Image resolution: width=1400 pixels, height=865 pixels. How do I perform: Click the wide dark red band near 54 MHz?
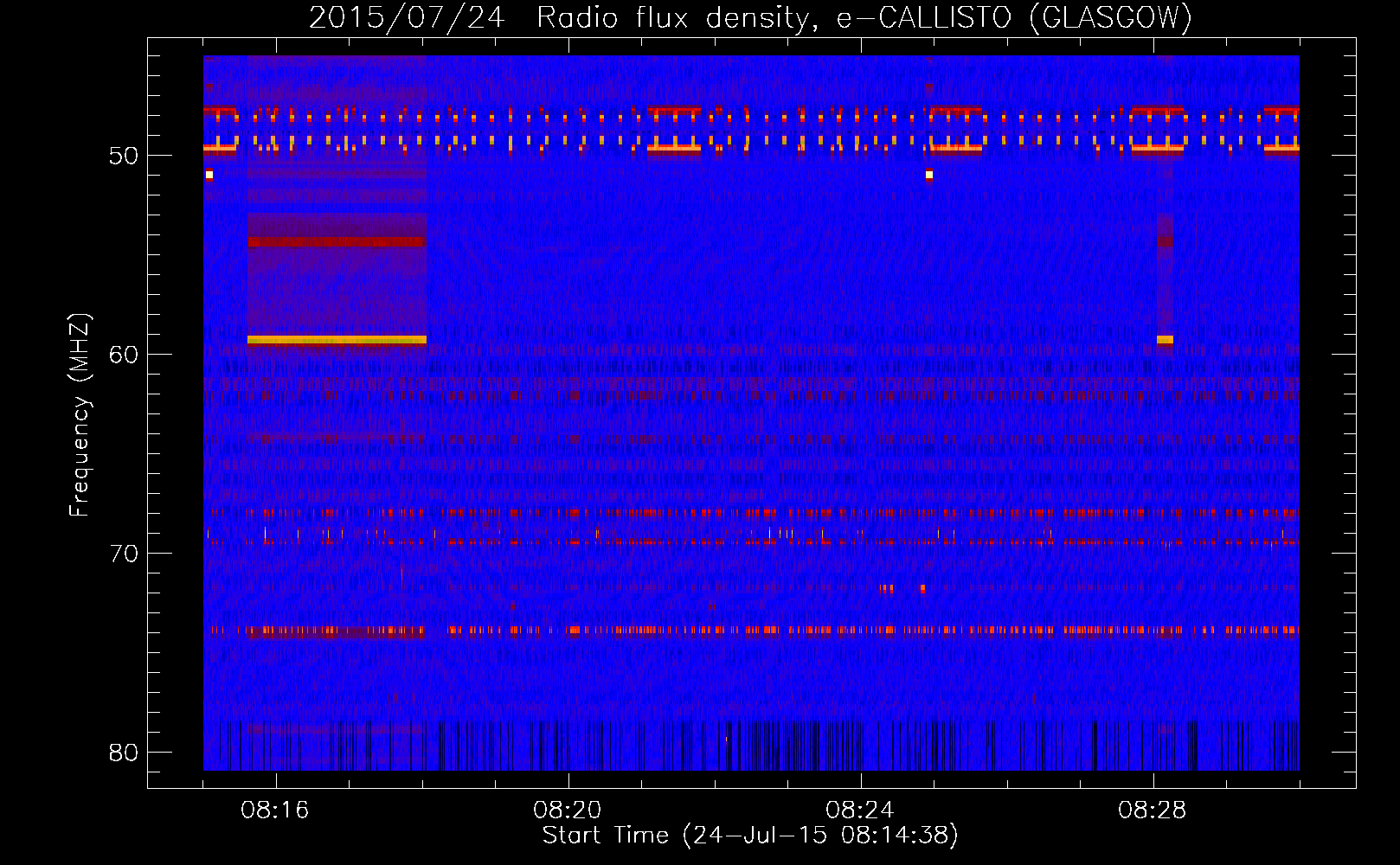(x=337, y=242)
